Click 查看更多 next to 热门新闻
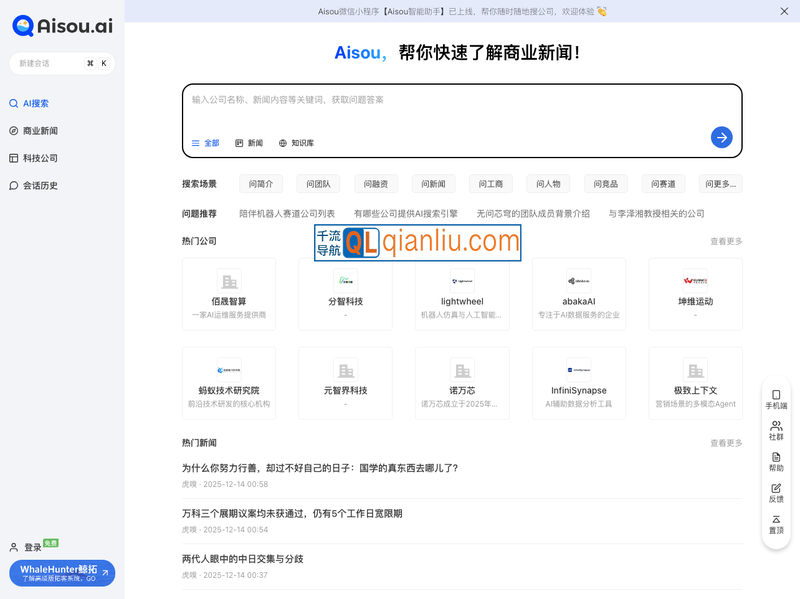The height and width of the screenshot is (599, 800). tap(729, 442)
